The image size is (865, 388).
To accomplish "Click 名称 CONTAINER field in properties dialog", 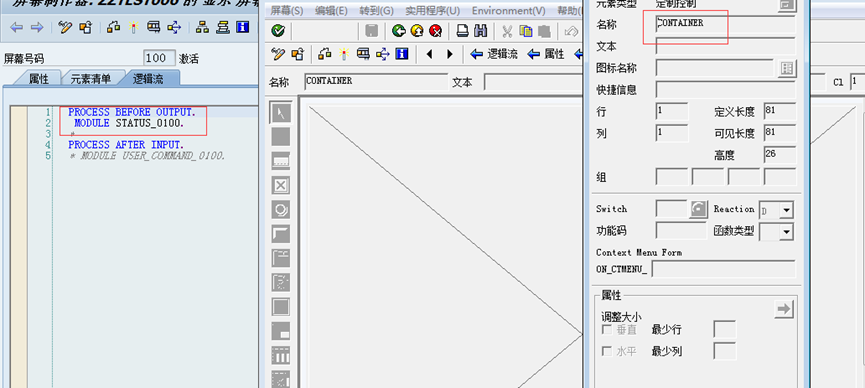I will 725,24.
